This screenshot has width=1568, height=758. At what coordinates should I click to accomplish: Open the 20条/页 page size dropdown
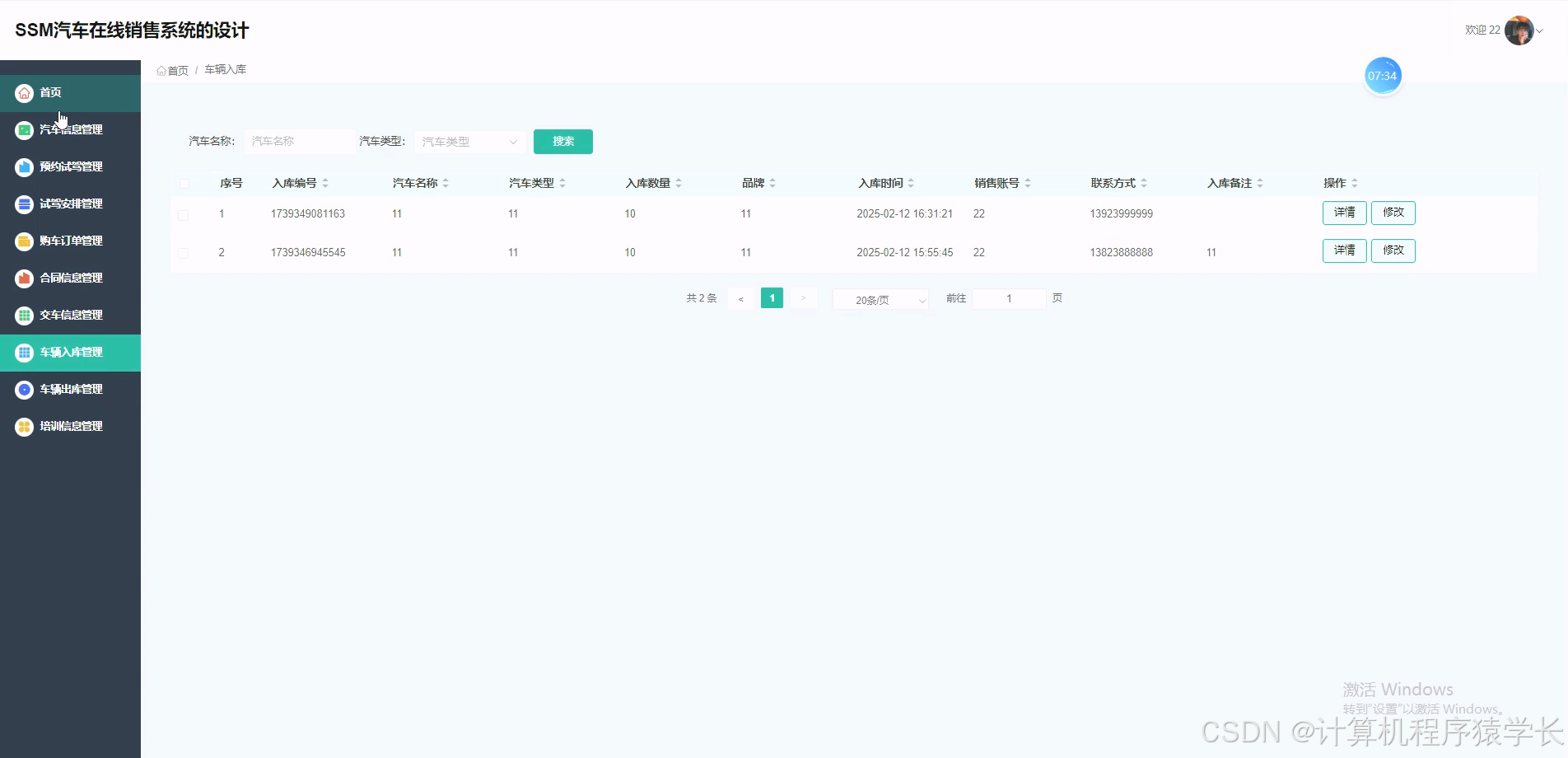click(880, 300)
